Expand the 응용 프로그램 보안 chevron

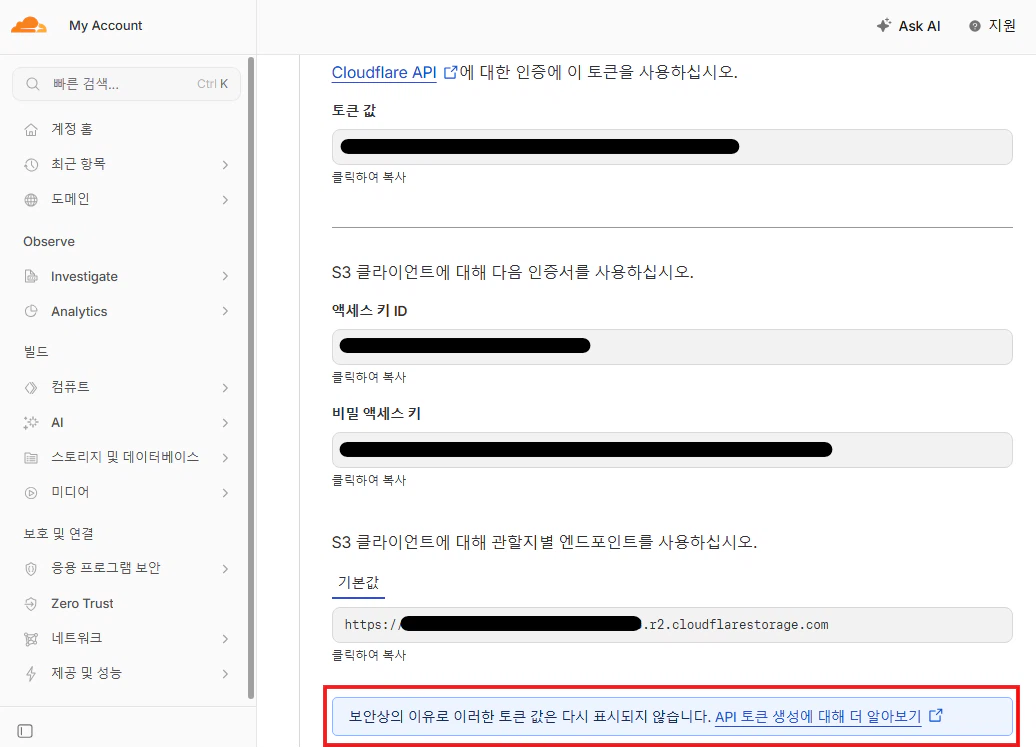225,569
